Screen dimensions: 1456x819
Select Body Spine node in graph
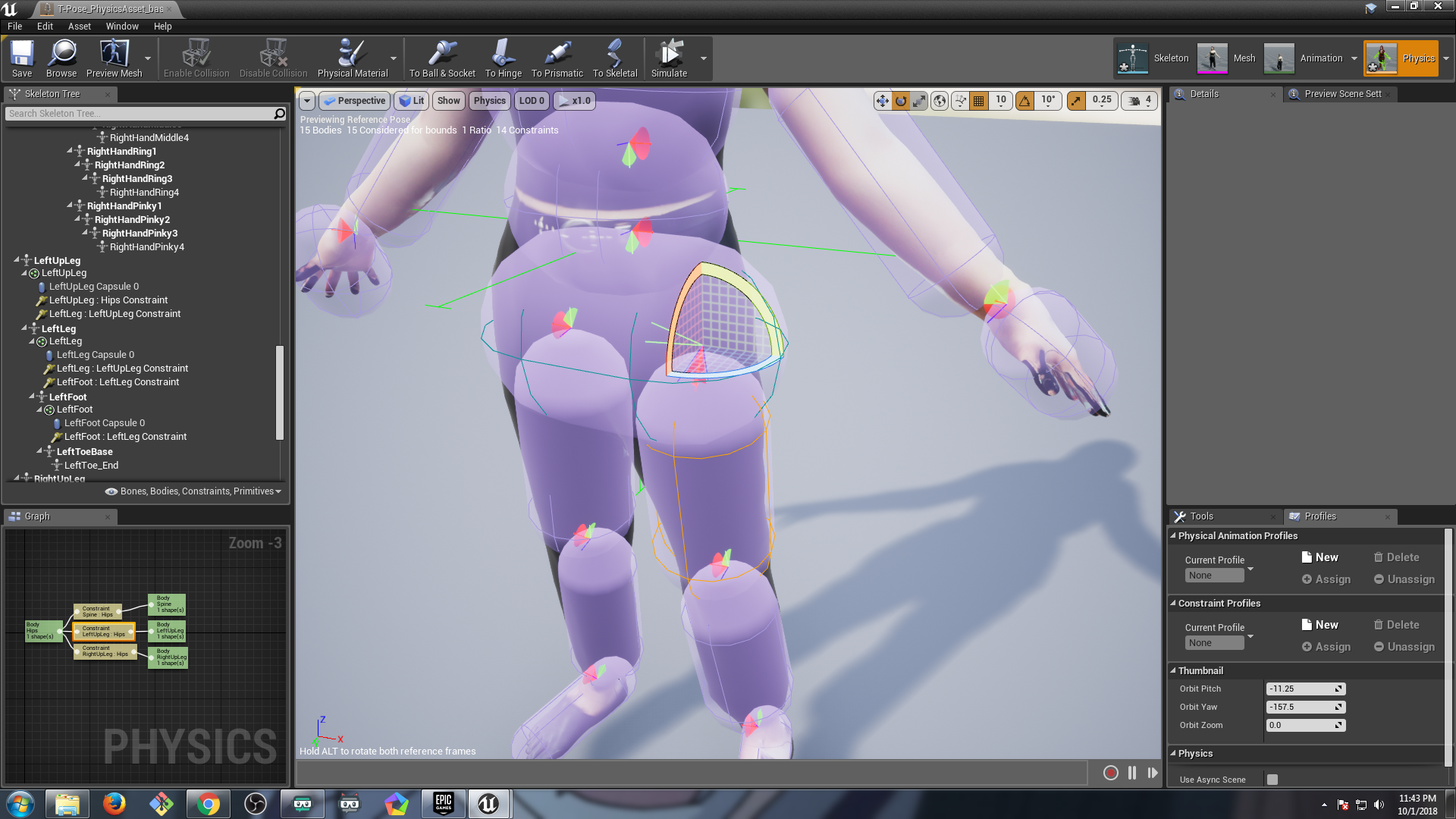(167, 604)
